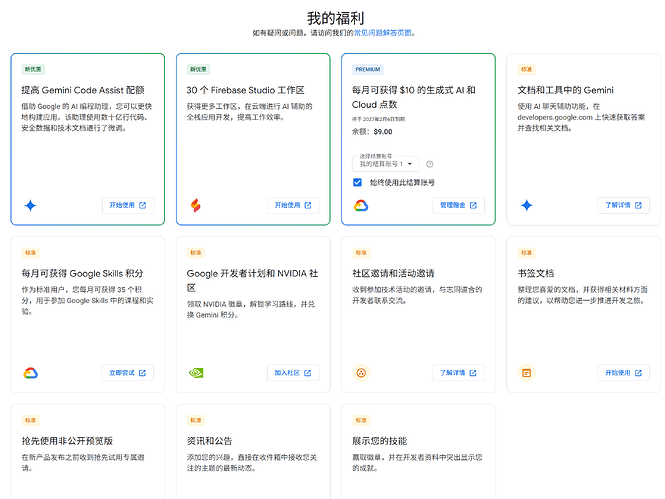Click 标准 badge on Google Skills card
665x499 pixels.
click(30, 253)
